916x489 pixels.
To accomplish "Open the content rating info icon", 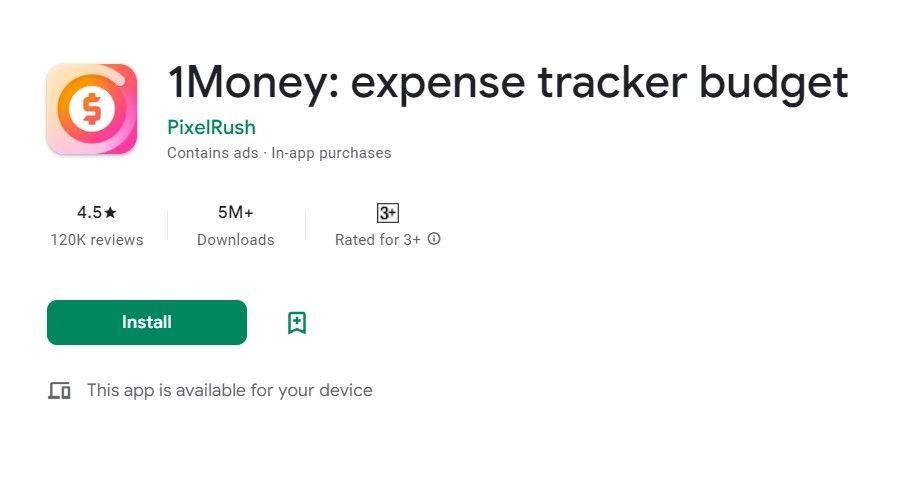I will pos(434,239).
